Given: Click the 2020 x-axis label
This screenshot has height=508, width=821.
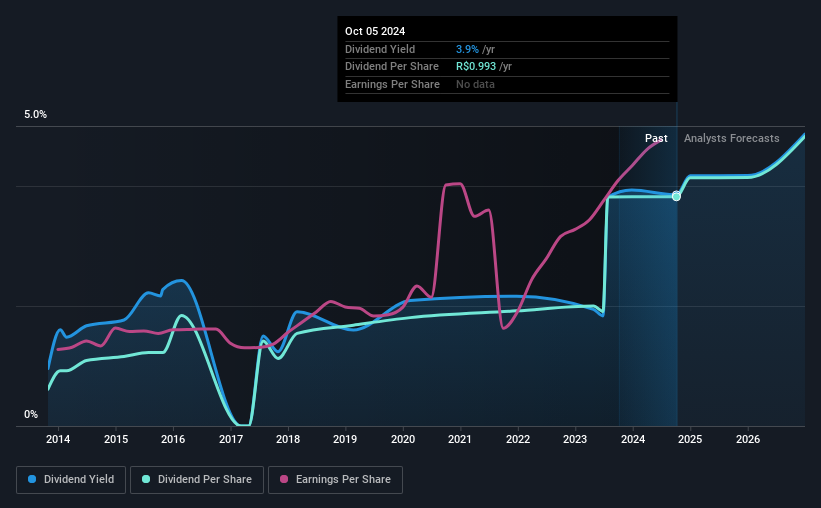Looking at the screenshot, I should 403,439.
